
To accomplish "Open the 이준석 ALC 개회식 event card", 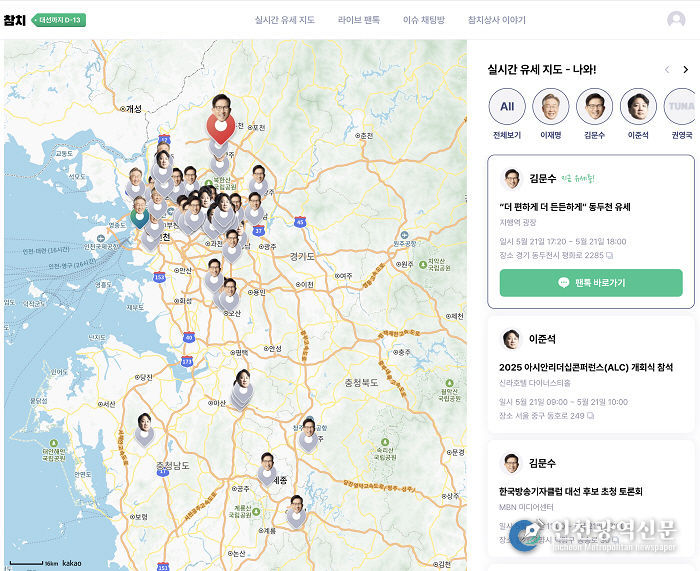I will point(591,375).
